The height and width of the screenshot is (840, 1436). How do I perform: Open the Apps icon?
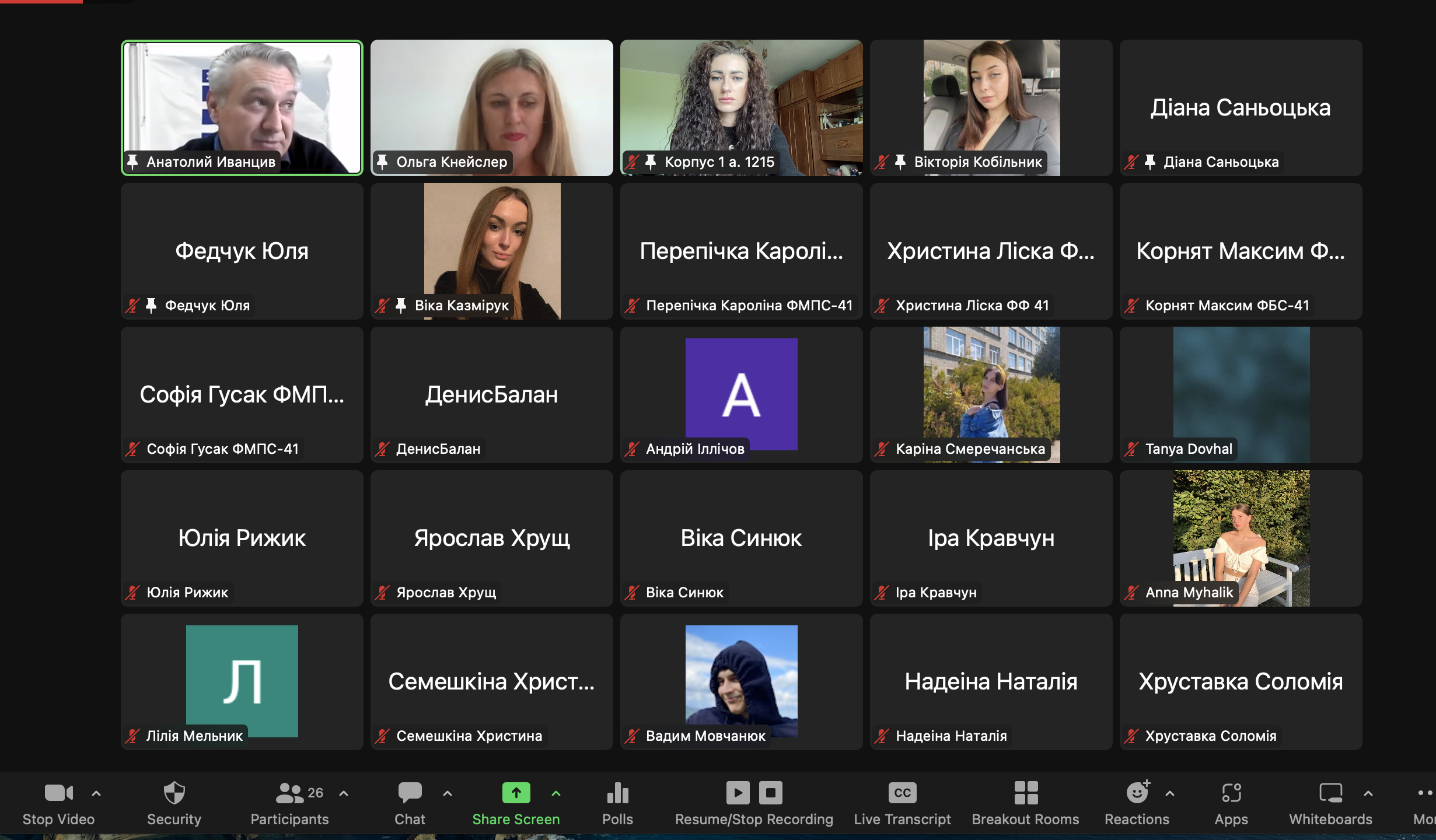pos(1231,793)
